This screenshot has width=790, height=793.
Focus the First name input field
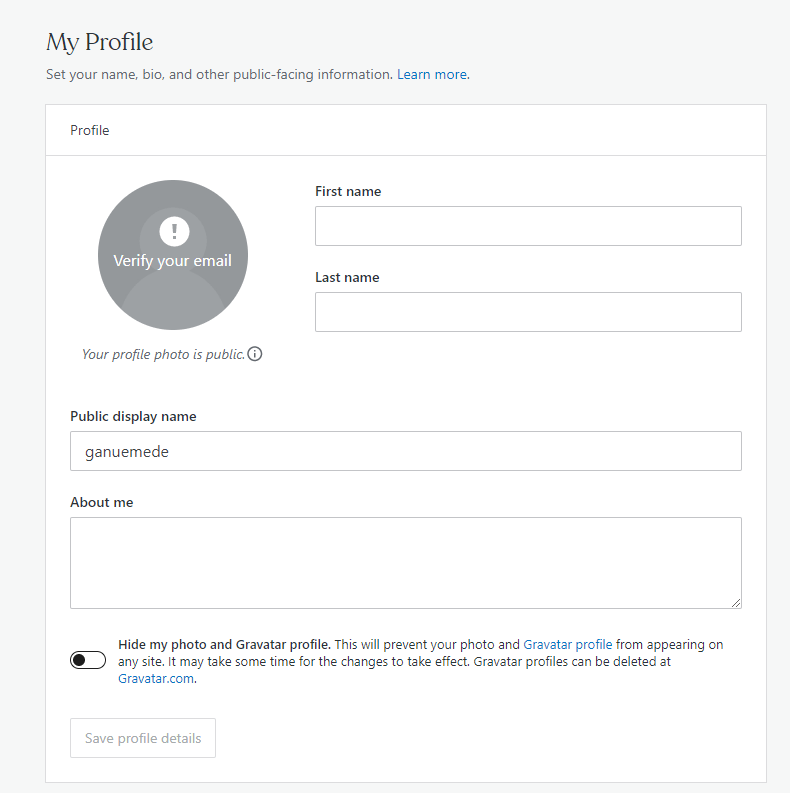pos(528,226)
